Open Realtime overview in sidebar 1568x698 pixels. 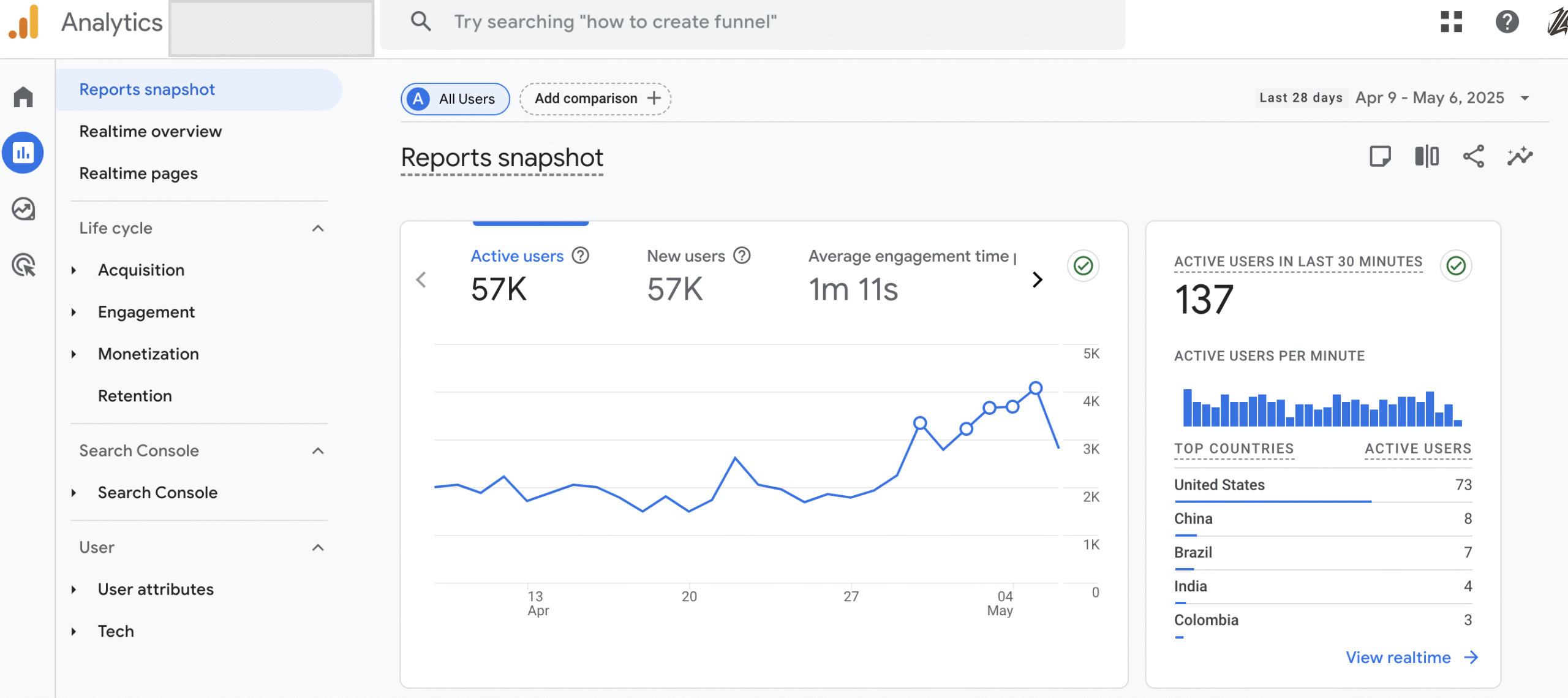pos(150,131)
